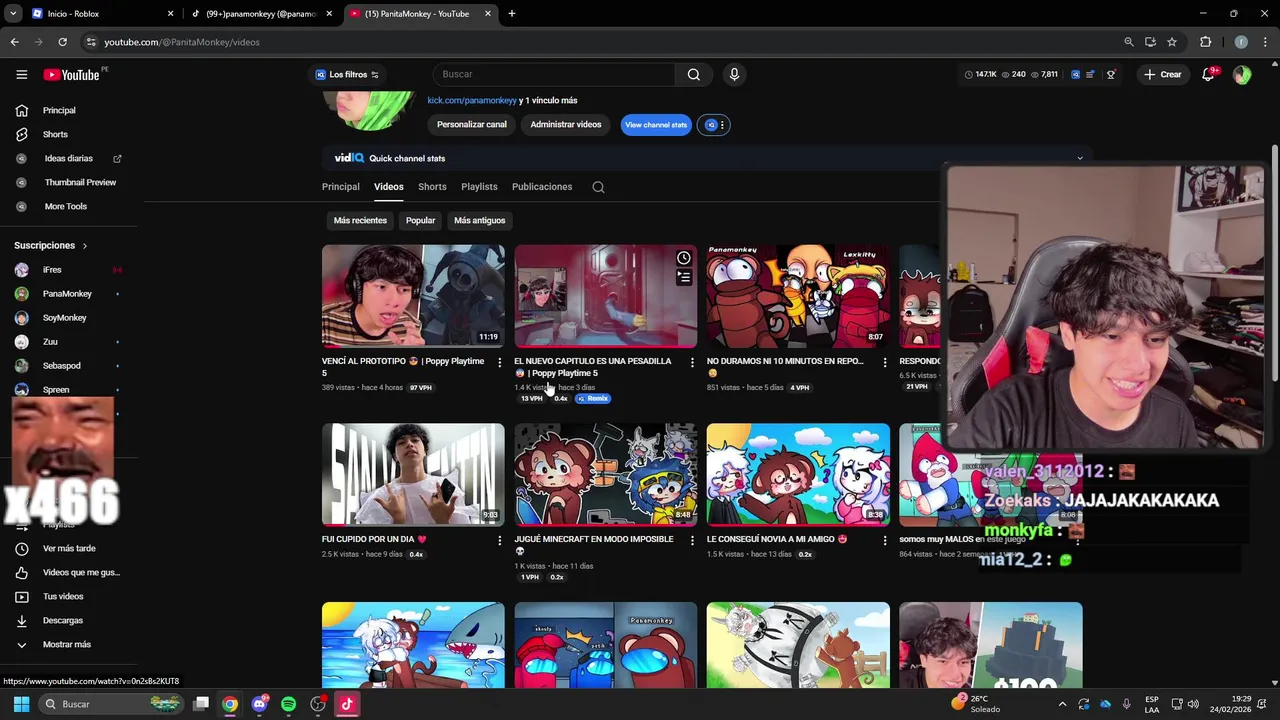Viewport: 1280px width, 720px height.
Task: Click Remix badge under EL NUEVO CAPITULO
Action: pyautogui.click(x=593, y=399)
